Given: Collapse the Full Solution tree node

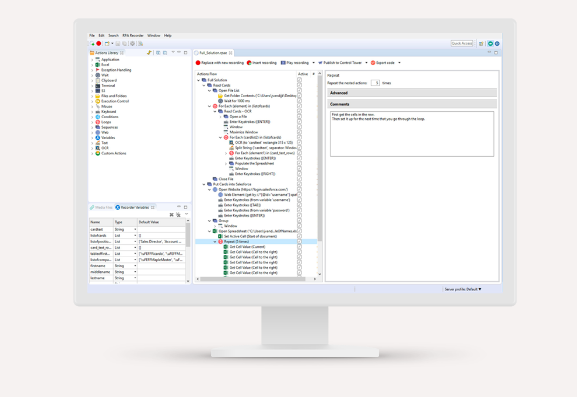Looking at the screenshot, I should coord(199,80).
